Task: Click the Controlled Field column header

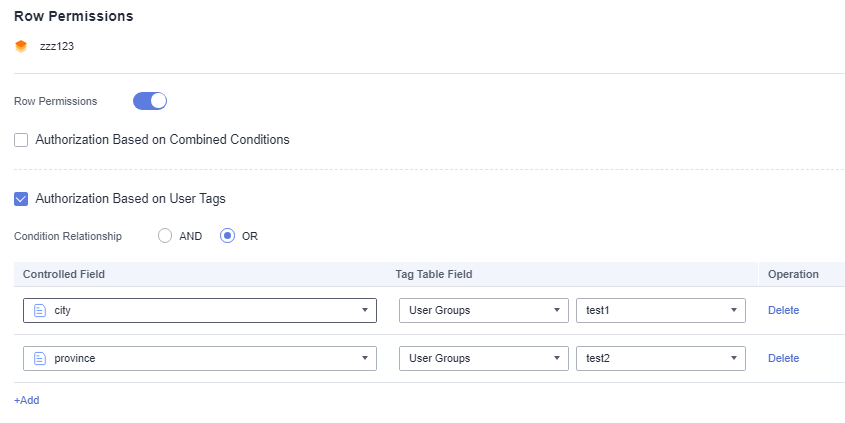Action: click(64, 274)
